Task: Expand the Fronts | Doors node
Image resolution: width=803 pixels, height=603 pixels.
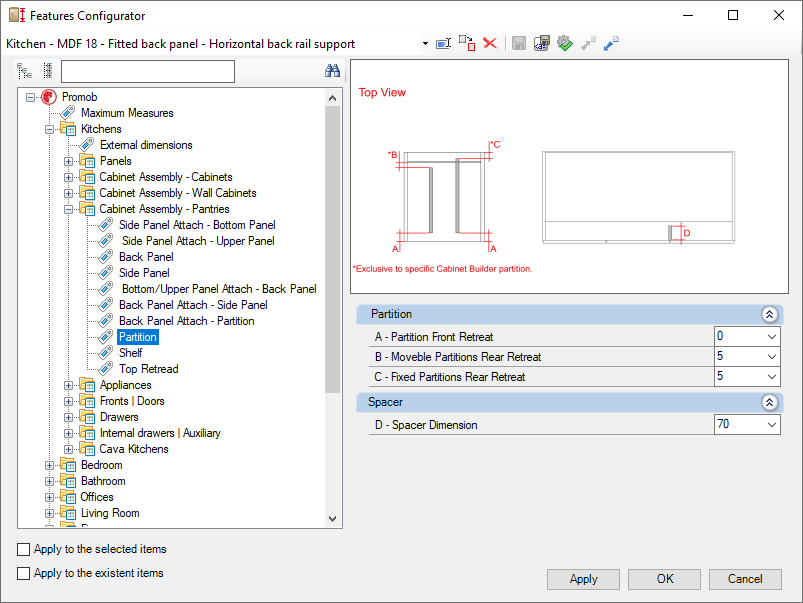Action: coord(68,401)
